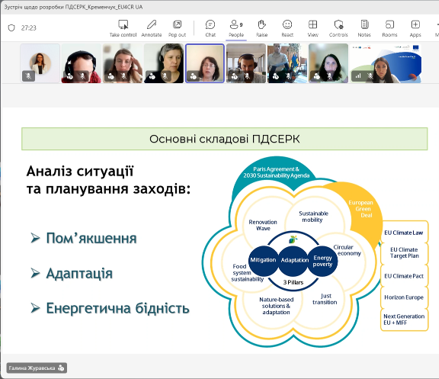Click the EU Climate Law box
The image size is (439, 379).
coord(404,233)
